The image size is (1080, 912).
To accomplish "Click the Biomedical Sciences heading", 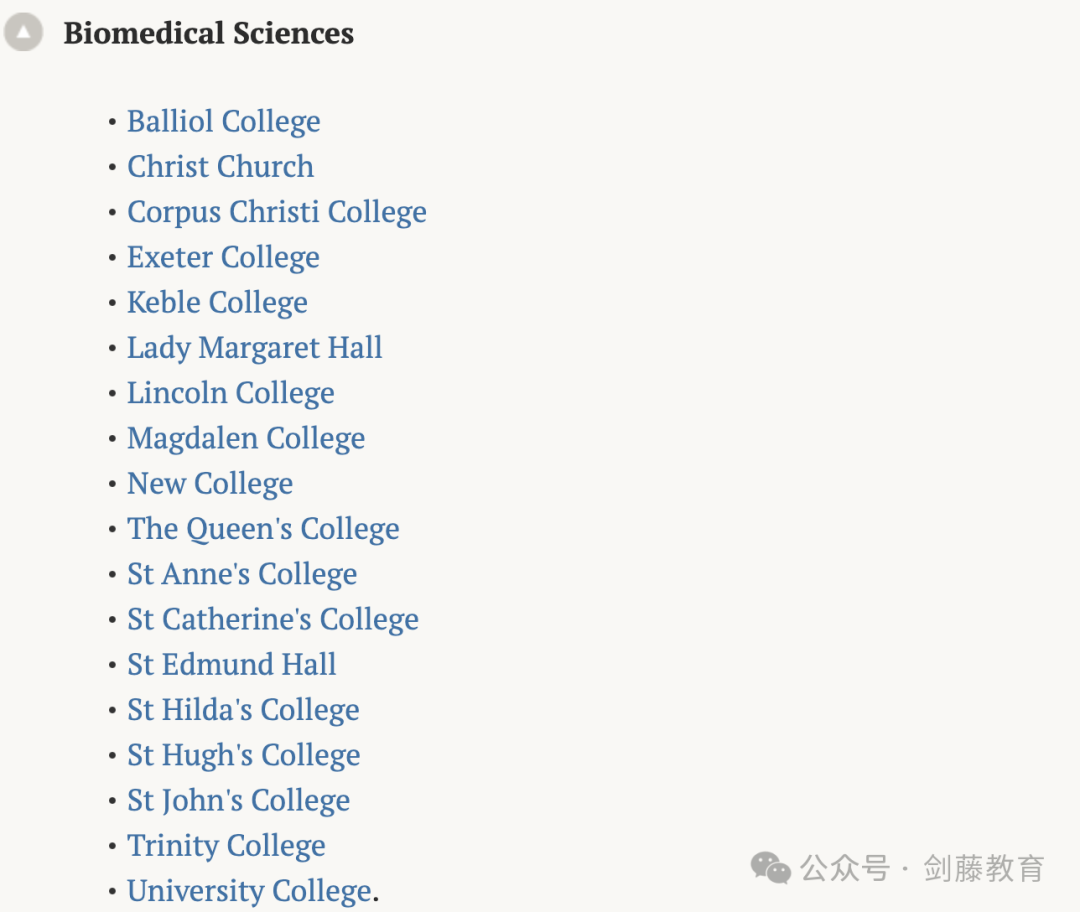I will tap(209, 33).
